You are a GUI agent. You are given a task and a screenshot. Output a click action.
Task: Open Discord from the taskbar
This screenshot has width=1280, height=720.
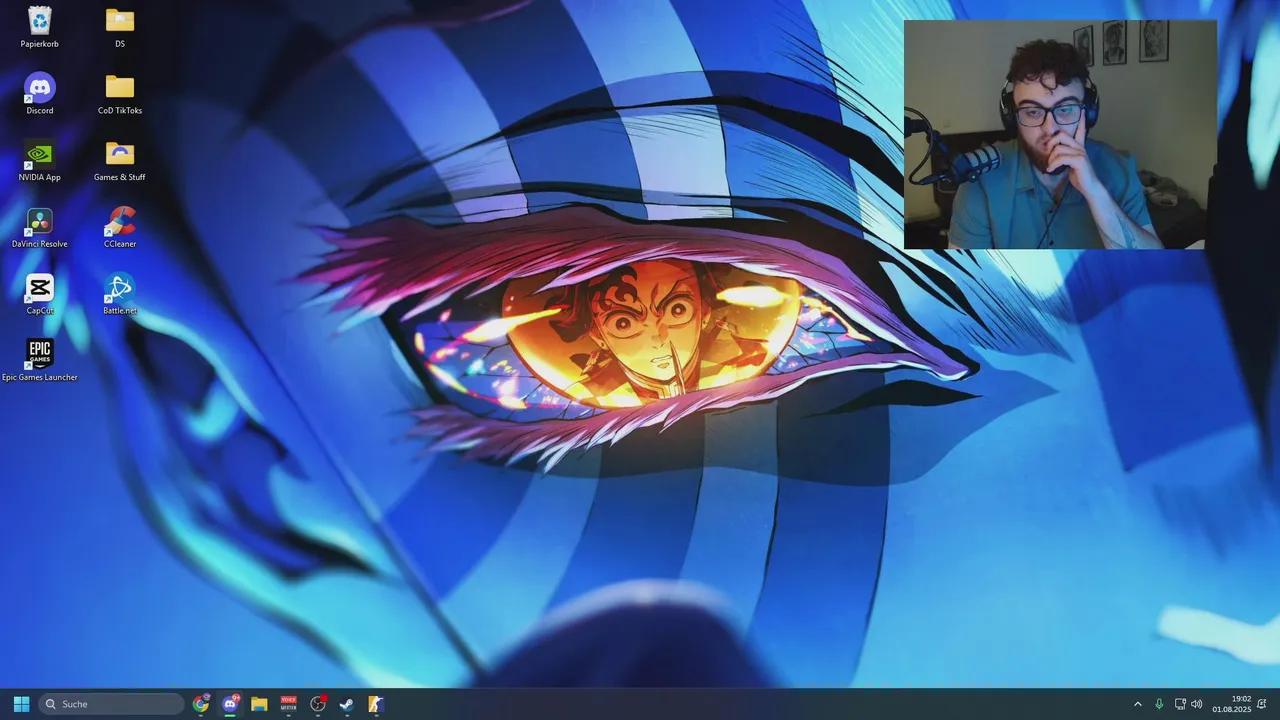tap(230, 704)
